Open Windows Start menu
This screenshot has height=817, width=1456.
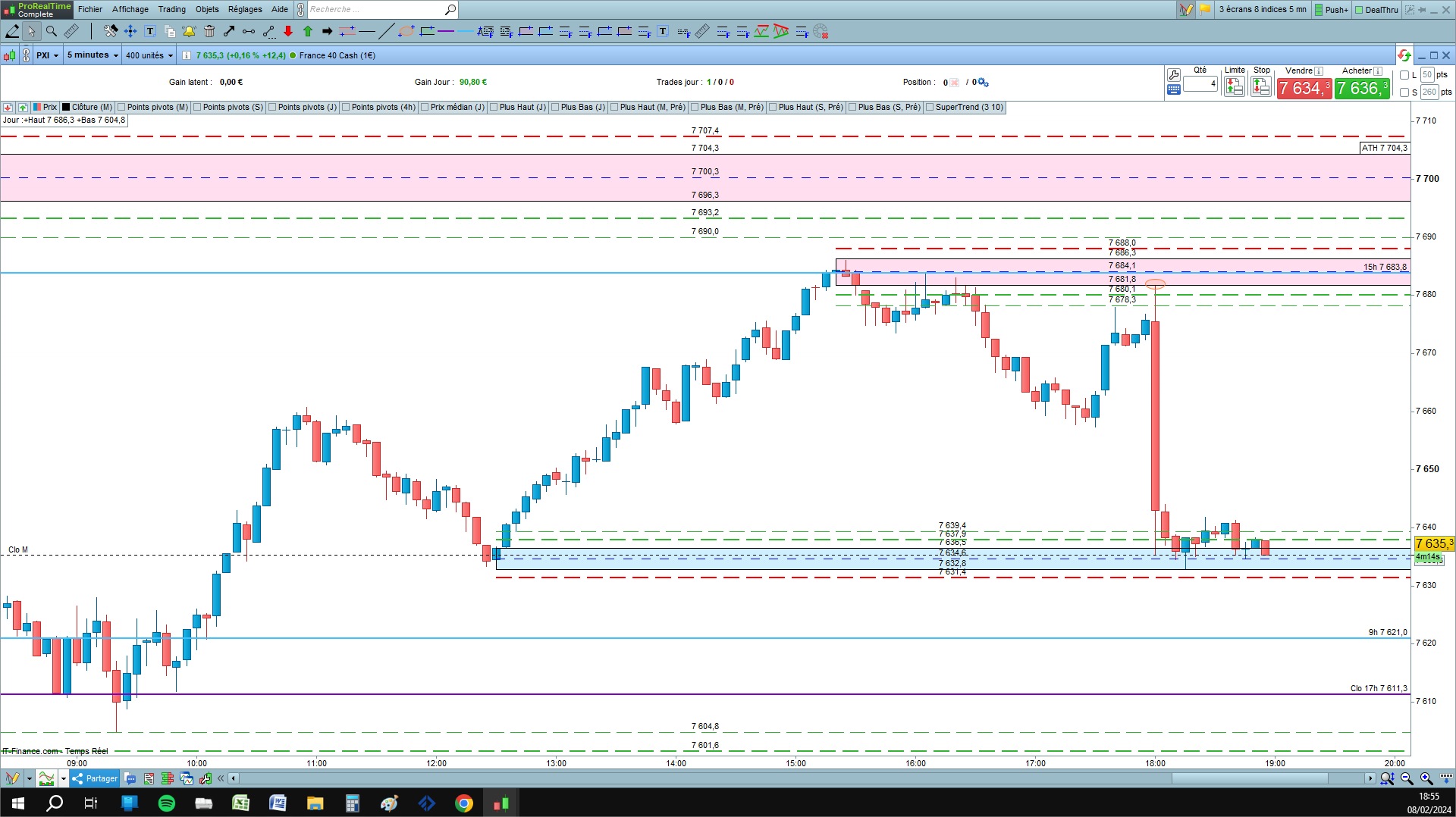(18, 803)
